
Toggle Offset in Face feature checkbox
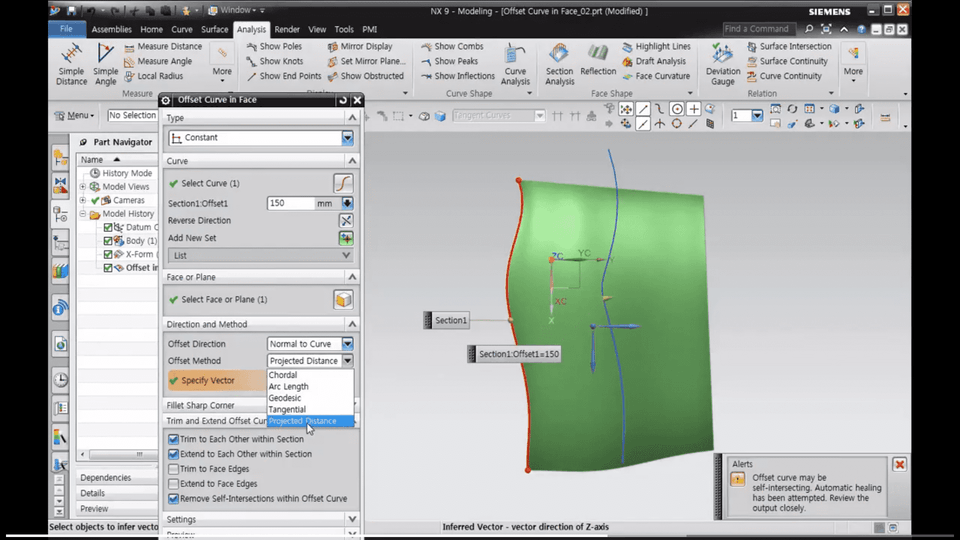108,268
